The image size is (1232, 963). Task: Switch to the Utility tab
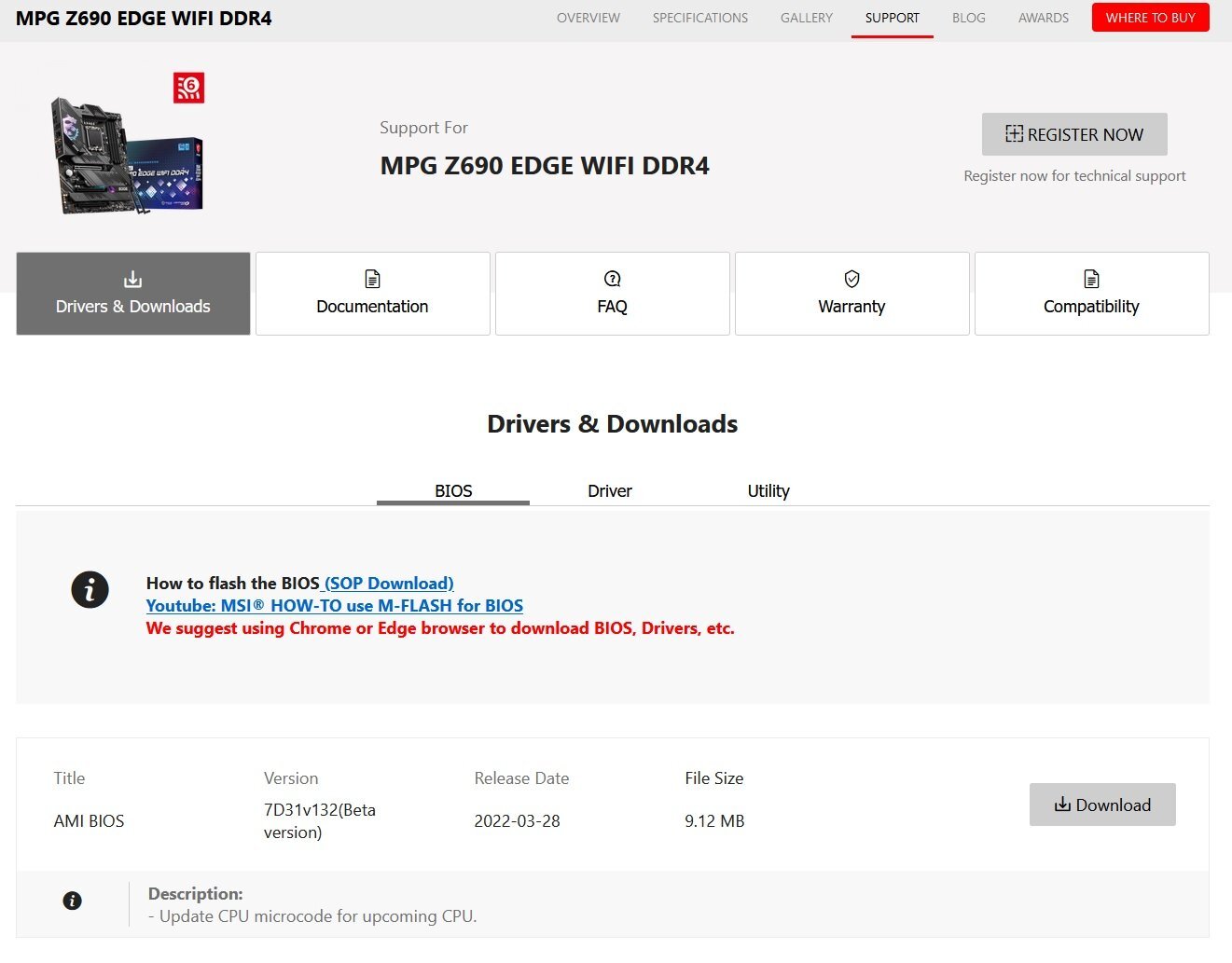(768, 490)
